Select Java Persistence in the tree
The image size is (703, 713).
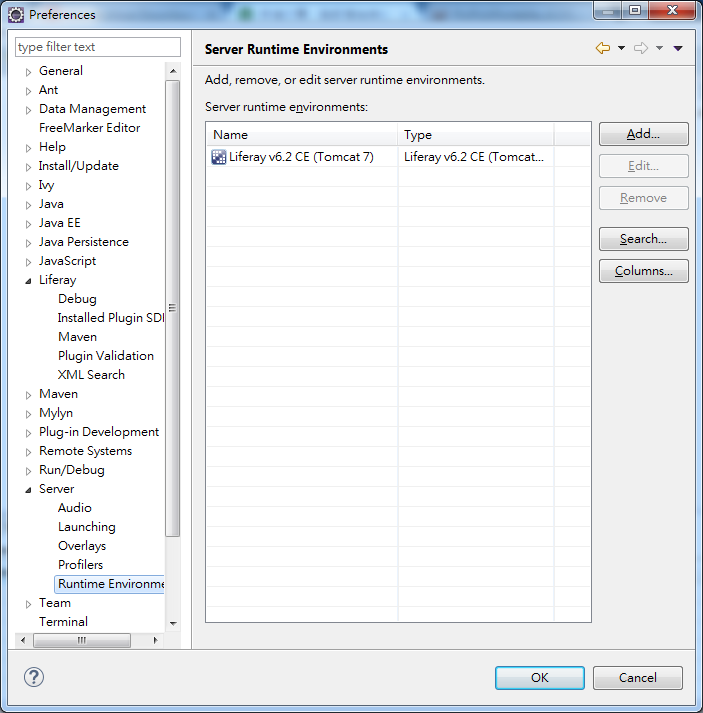click(x=84, y=242)
